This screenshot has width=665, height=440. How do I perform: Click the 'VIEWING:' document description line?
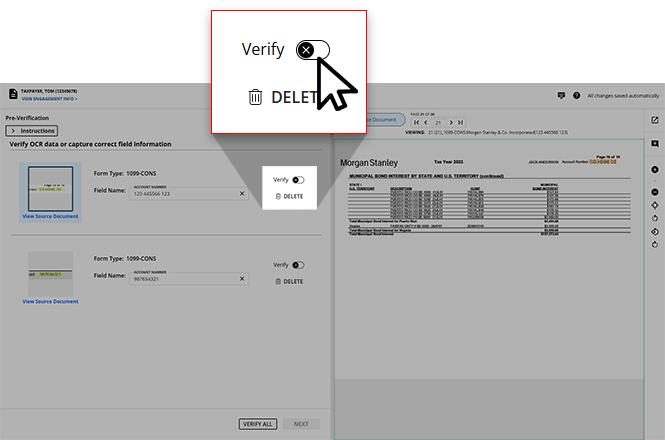(486, 132)
